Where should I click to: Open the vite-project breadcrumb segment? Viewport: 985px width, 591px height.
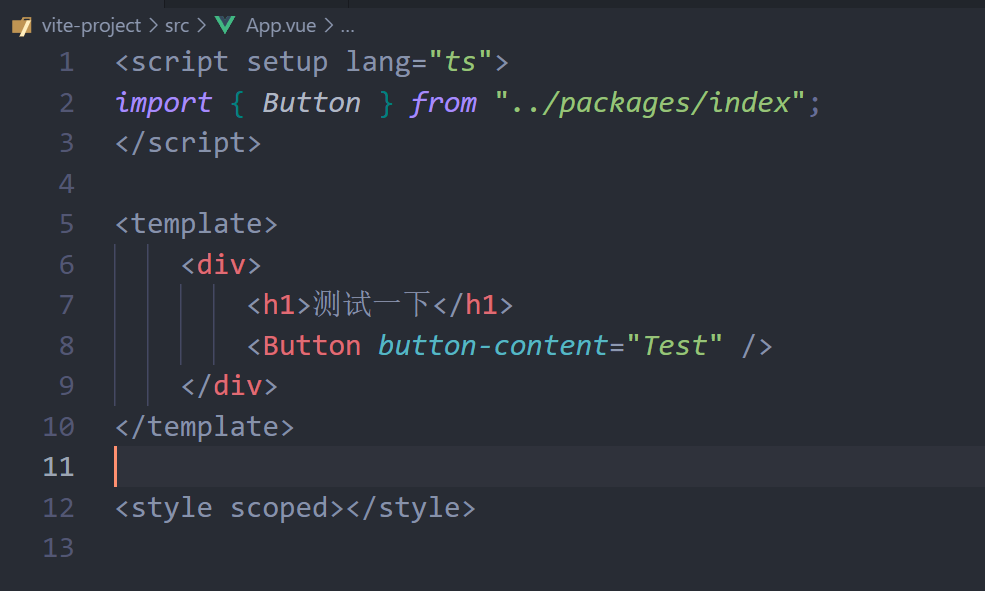pyautogui.click(x=91, y=26)
